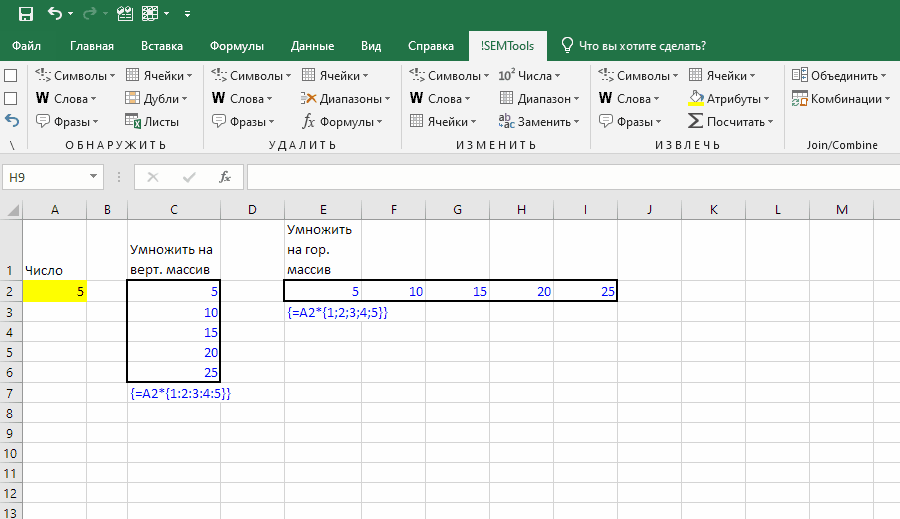
Task: Open Дубли menu in ОБНАРУЖИТЬ group
Action: [x=157, y=99]
